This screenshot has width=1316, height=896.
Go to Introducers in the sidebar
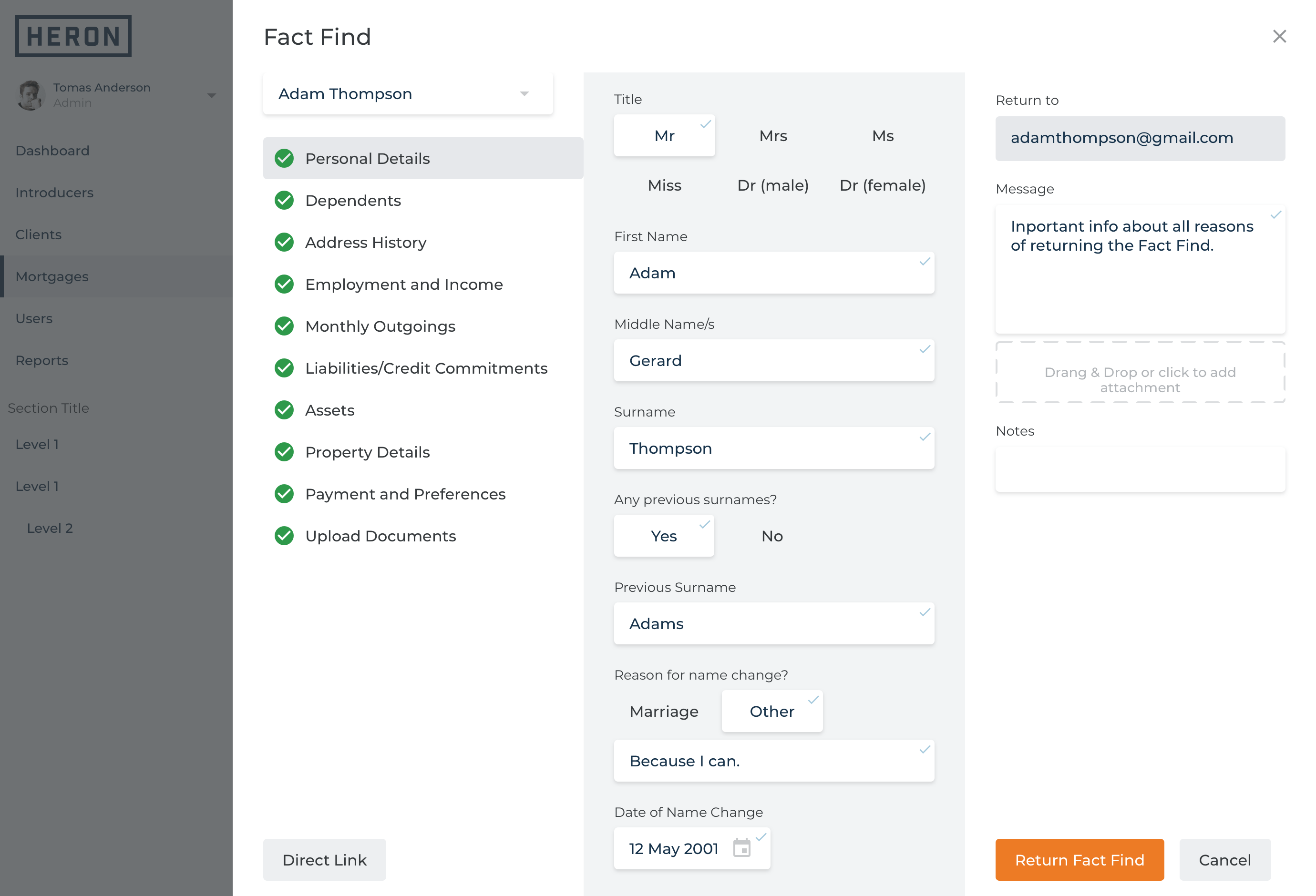point(116,193)
